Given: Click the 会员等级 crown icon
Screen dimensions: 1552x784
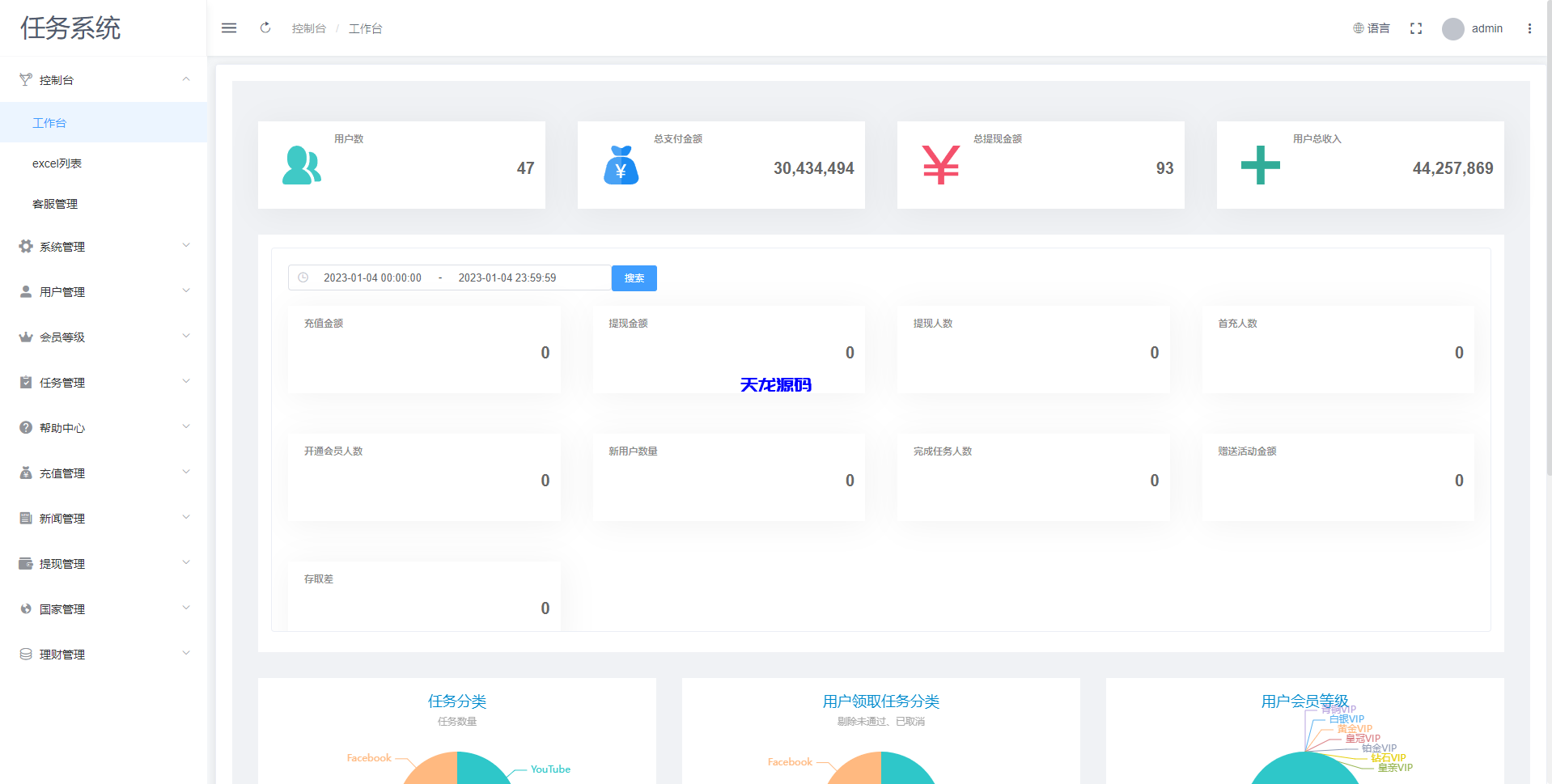Looking at the screenshot, I should coord(26,337).
